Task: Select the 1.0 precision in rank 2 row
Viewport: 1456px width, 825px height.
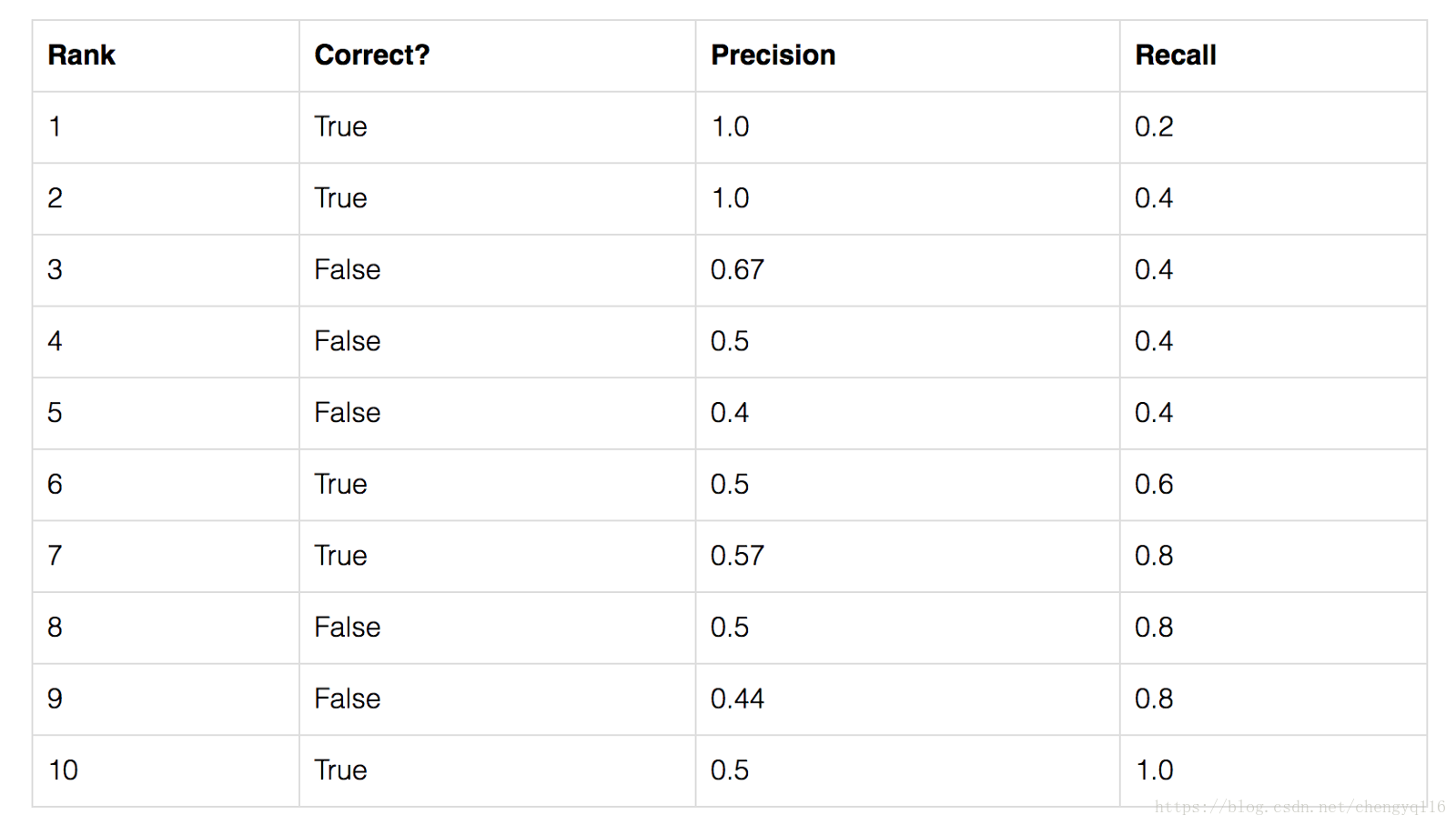Action: (730, 198)
